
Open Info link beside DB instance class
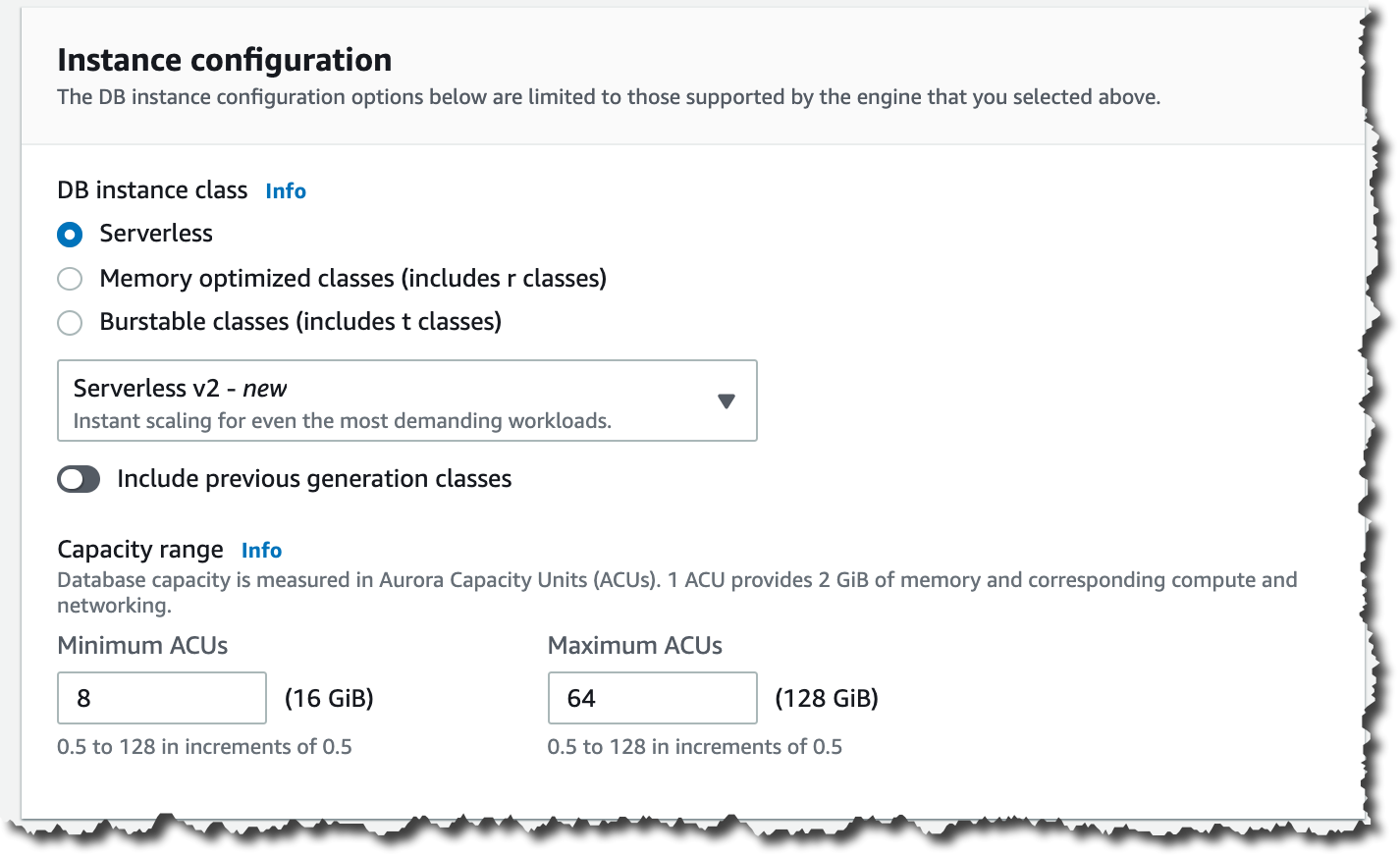point(286,191)
